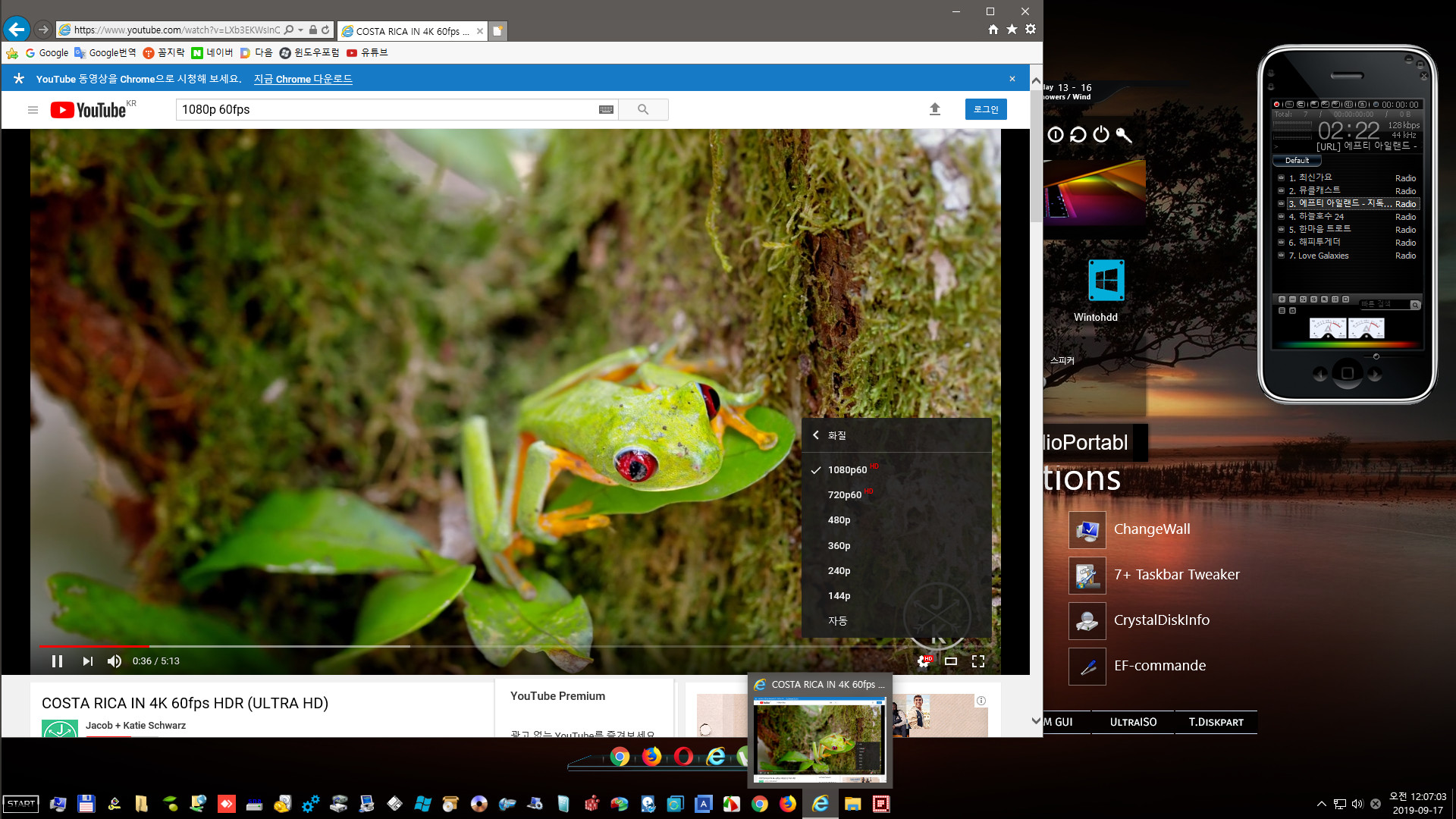Screen dimensions: 1456x819
Task: Open the T.Diskpart tab on desktop
Action: (x=1216, y=723)
